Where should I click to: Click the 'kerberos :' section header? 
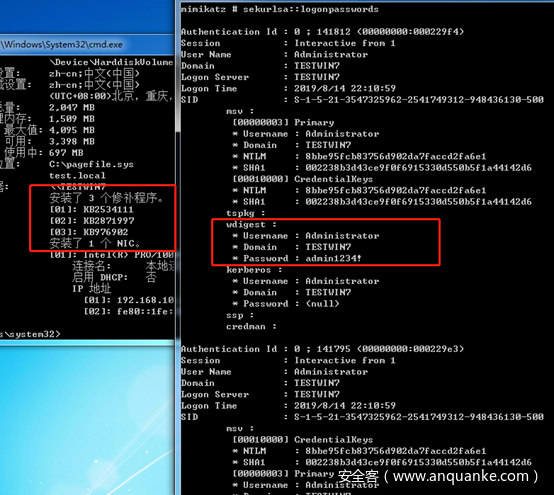[x=254, y=270]
